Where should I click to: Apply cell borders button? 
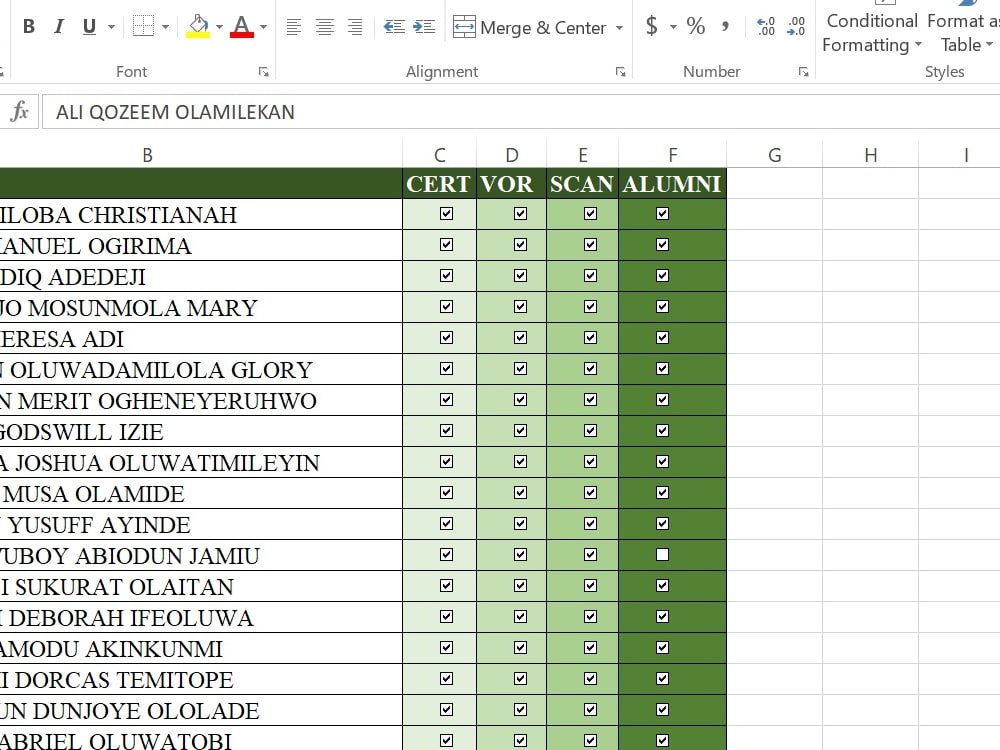point(143,27)
